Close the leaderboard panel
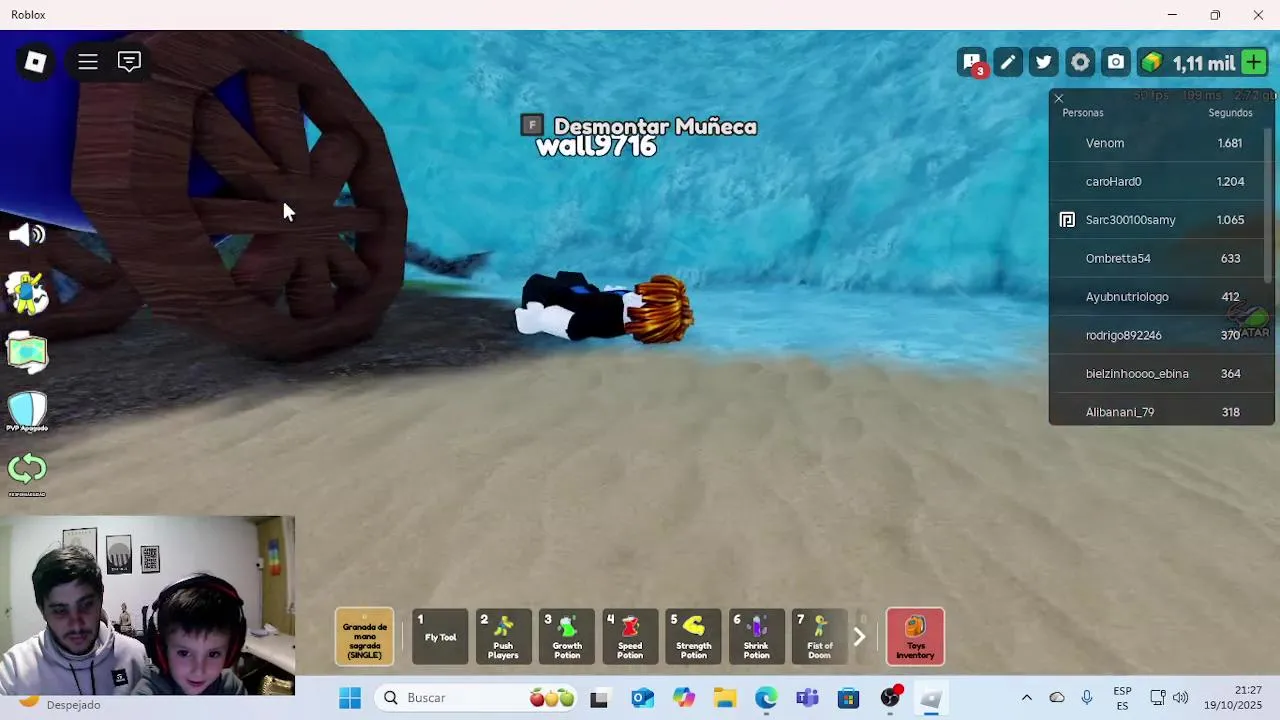Image resolution: width=1280 pixels, height=720 pixels. (x=1059, y=98)
